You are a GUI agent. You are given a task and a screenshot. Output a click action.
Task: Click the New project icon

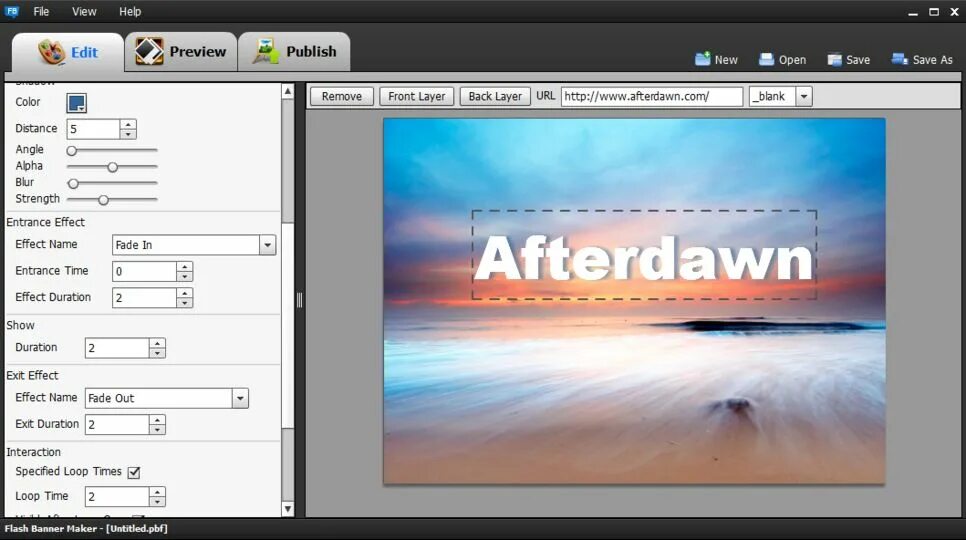pos(702,59)
